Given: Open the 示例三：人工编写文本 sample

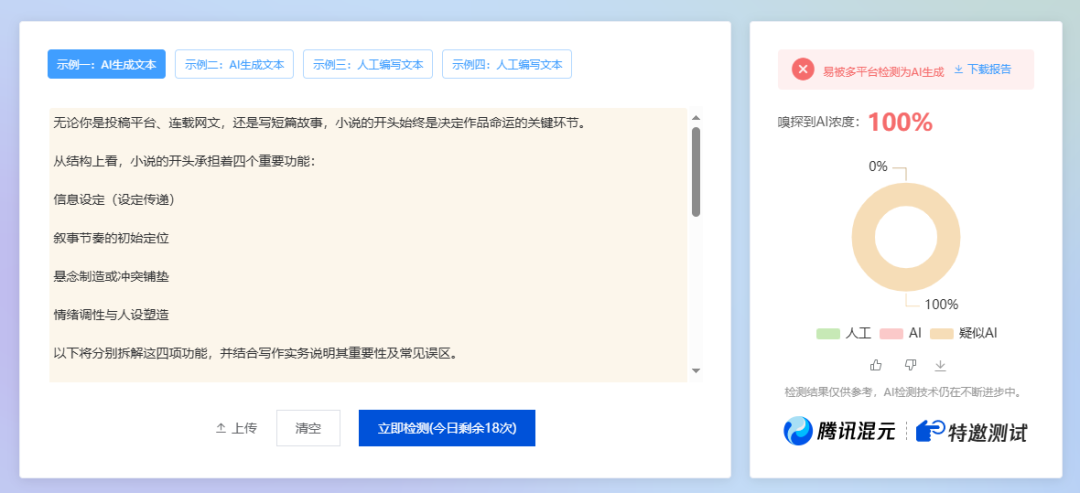Looking at the screenshot, I should (368, 64).
